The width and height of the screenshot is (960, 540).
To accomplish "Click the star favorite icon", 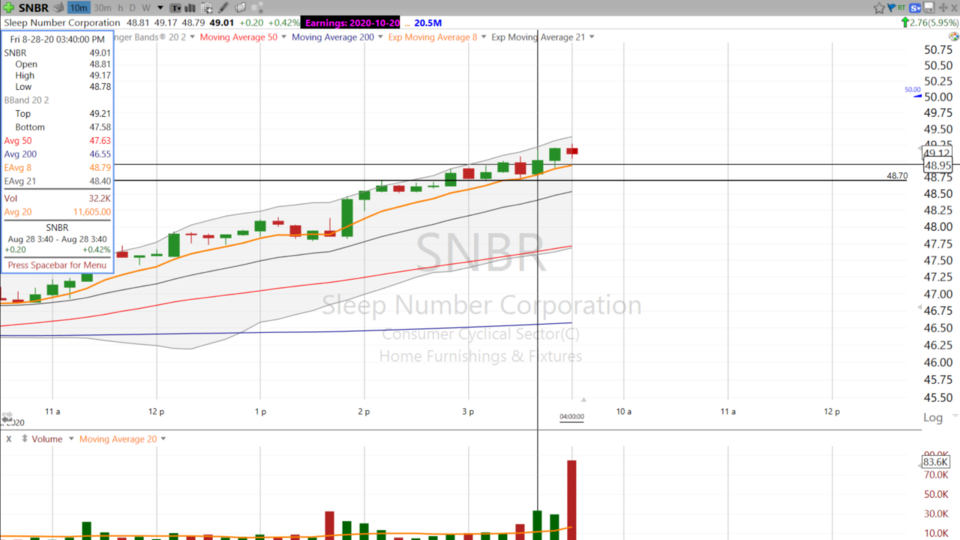I will (x=879, y=8).
